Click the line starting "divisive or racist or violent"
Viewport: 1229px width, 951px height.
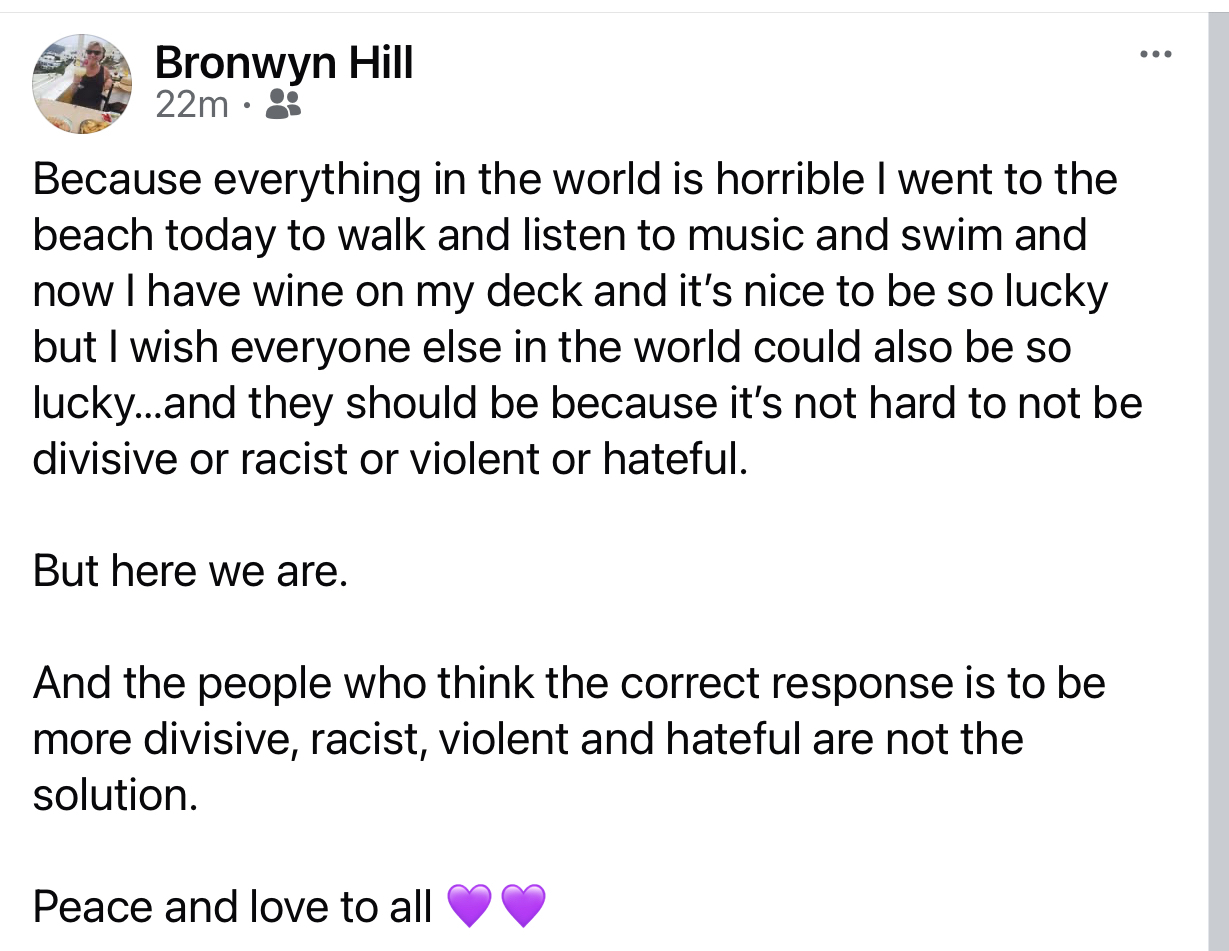point(389,459)
